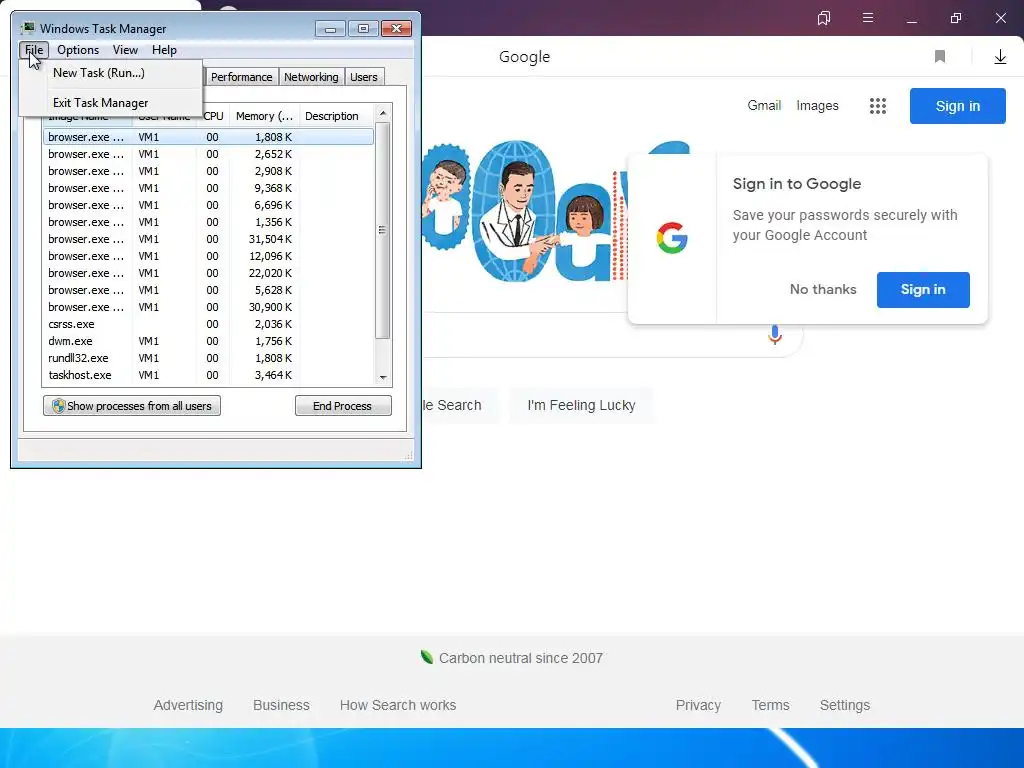Screen dimensions: 1024x768
Task: Click the I'm Feeling Lucky button
Action: pyautogui.click(x=581, y=405)
